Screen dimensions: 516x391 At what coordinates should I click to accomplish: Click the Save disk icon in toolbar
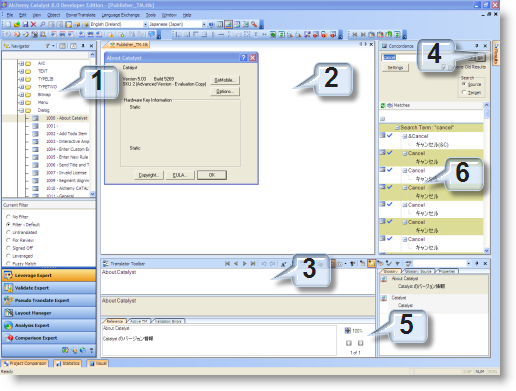(25, 24)
